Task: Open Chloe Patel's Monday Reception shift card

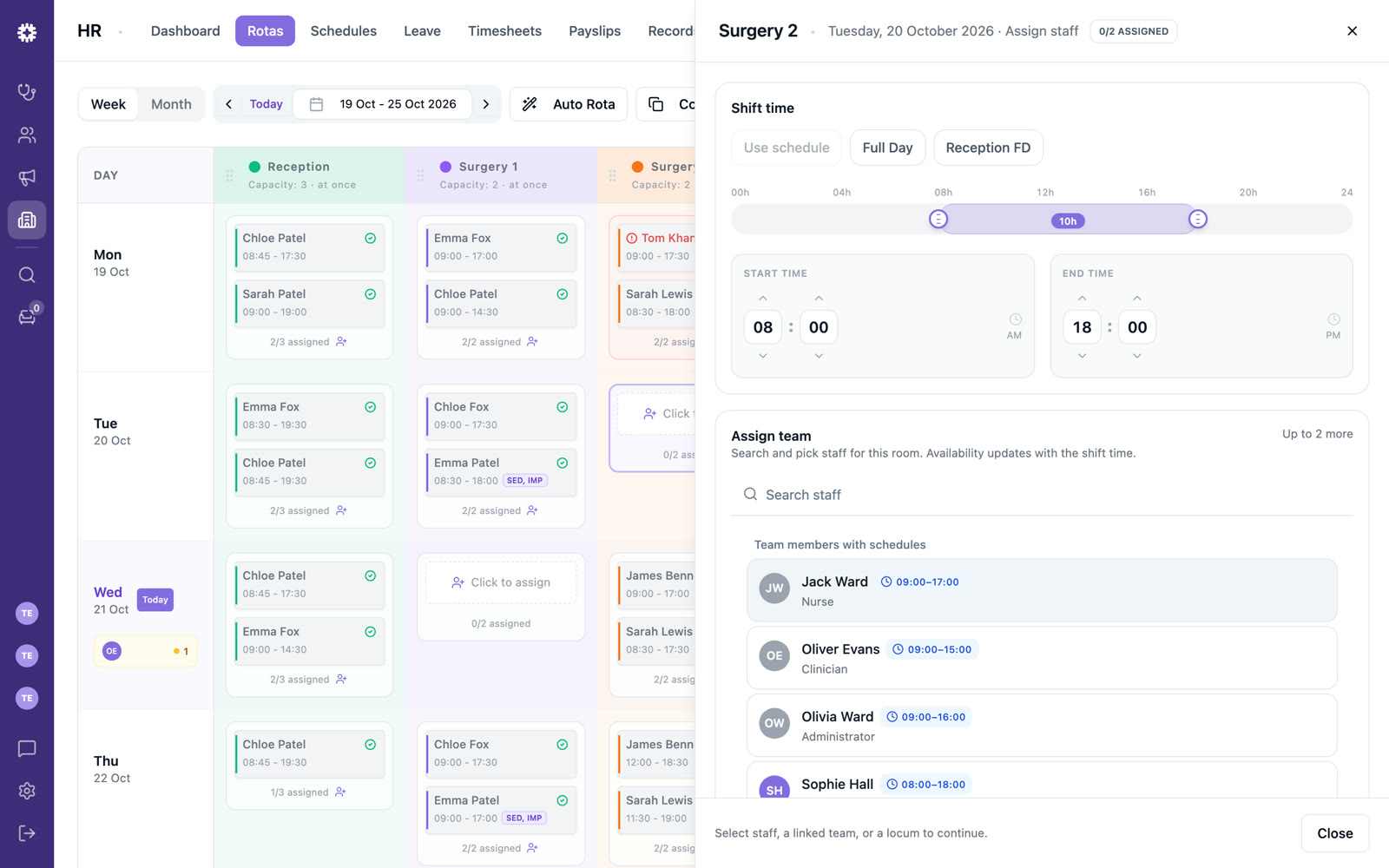Action: (x=310, y=247)
